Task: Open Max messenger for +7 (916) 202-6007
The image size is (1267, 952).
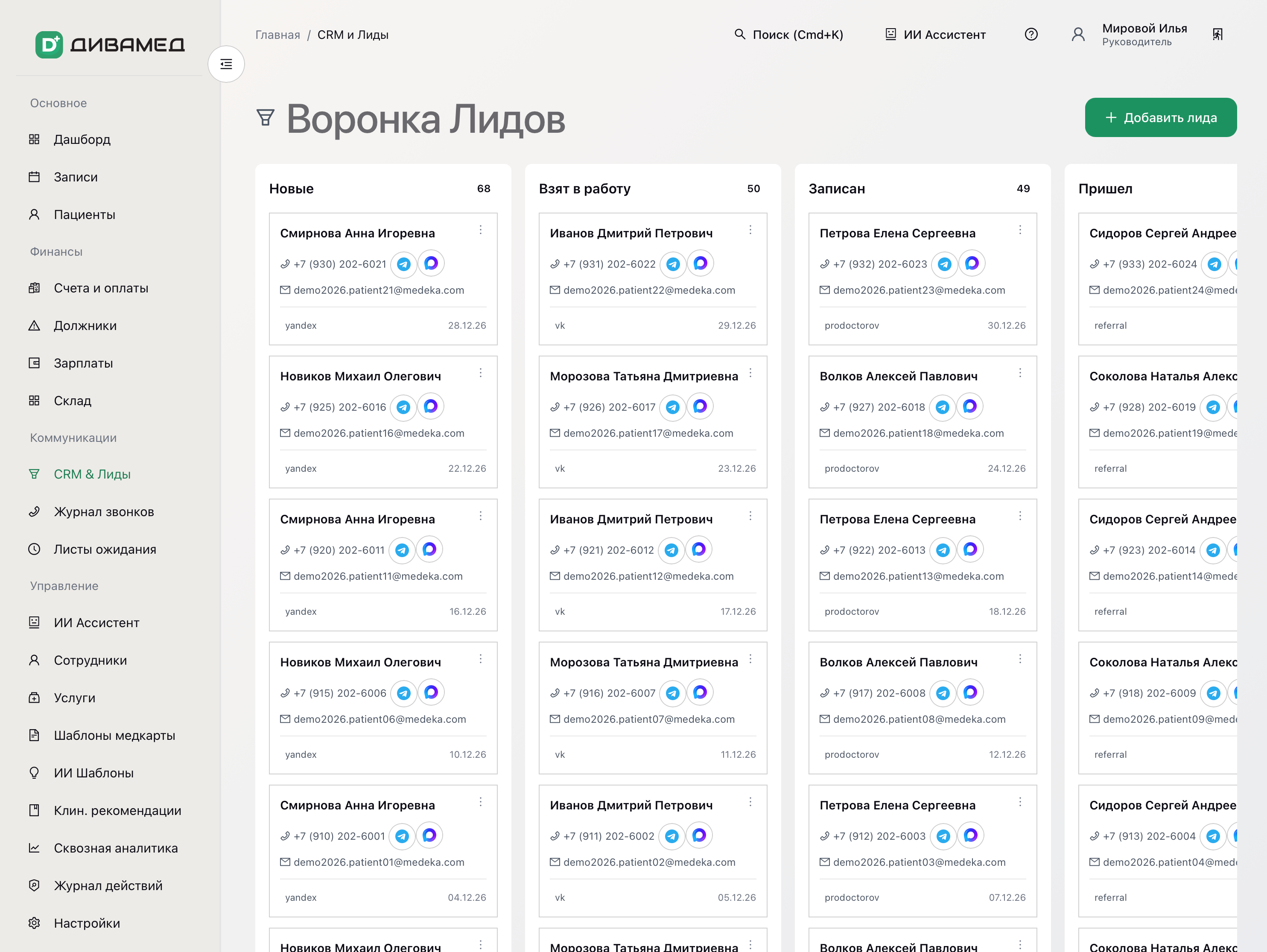Action: click(700, 692)
